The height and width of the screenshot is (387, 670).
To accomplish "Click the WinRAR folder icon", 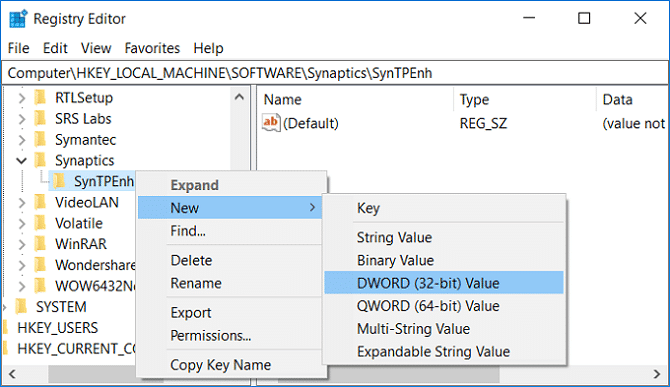I will tap(40, 244).
